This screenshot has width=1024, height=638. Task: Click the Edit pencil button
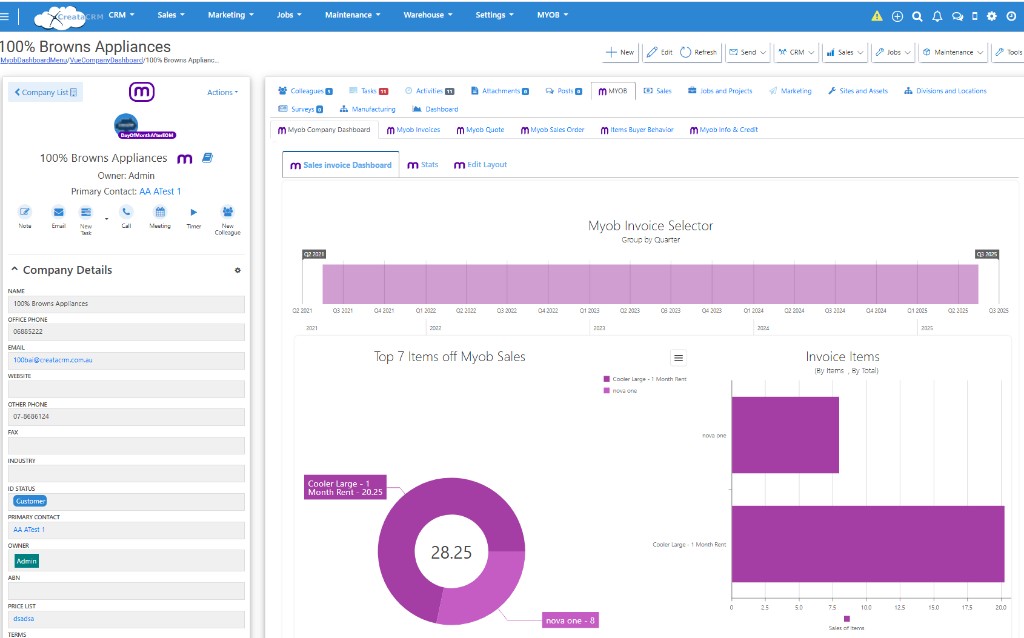pyautogui.click(x=660, y=52)
